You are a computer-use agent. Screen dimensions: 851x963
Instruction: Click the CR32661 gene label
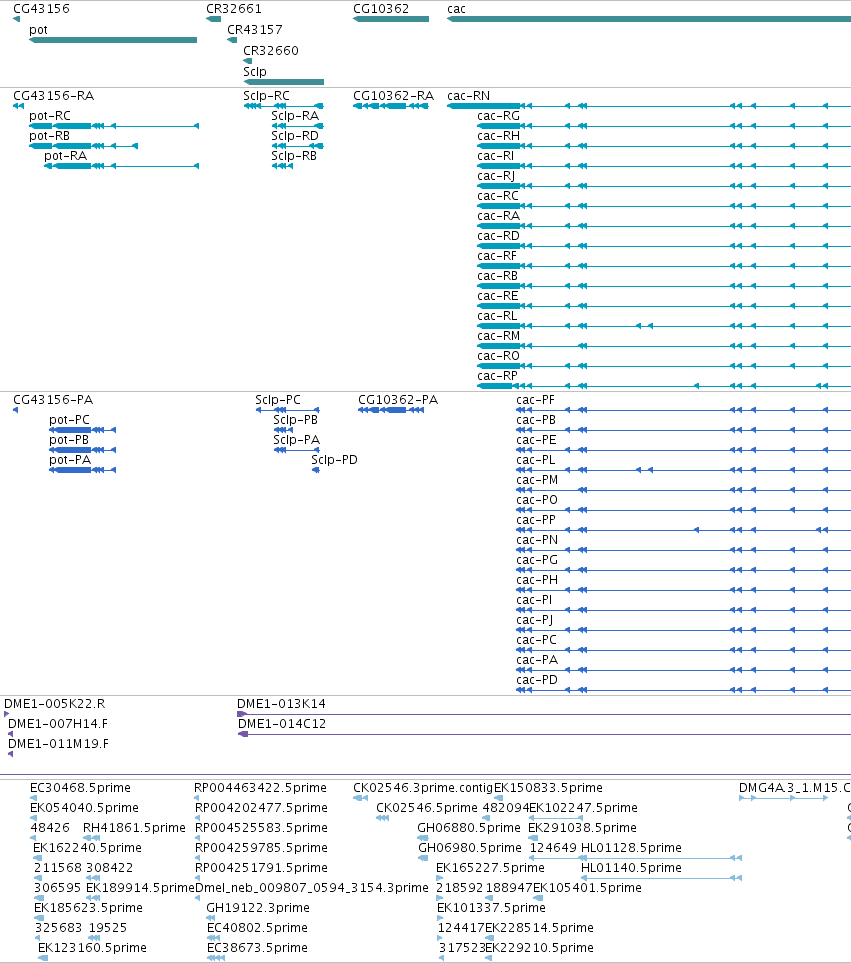click(x=233, y=9)
